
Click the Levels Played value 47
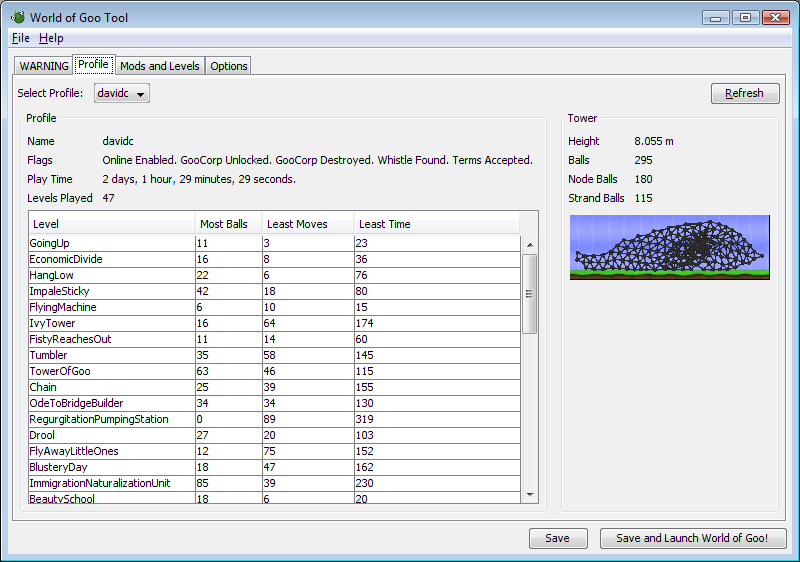click(x=108, y=198)
